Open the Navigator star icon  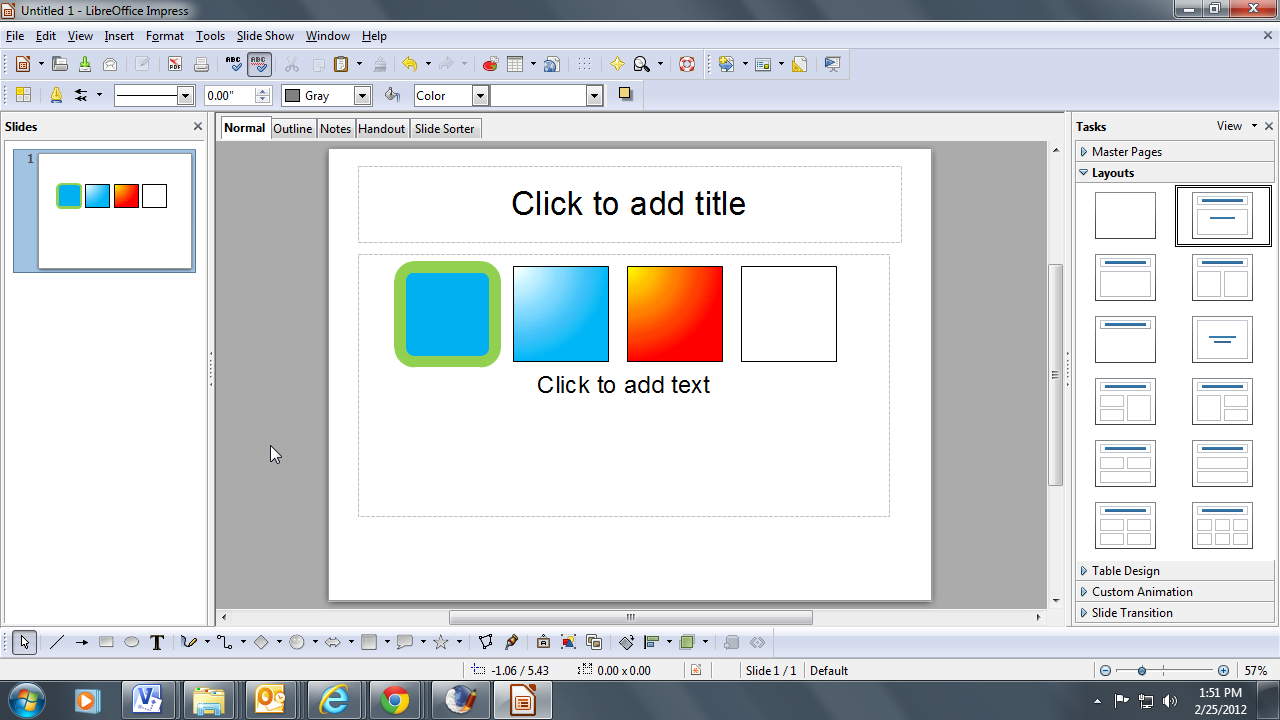pyautogui.click(x=617, y=64)
